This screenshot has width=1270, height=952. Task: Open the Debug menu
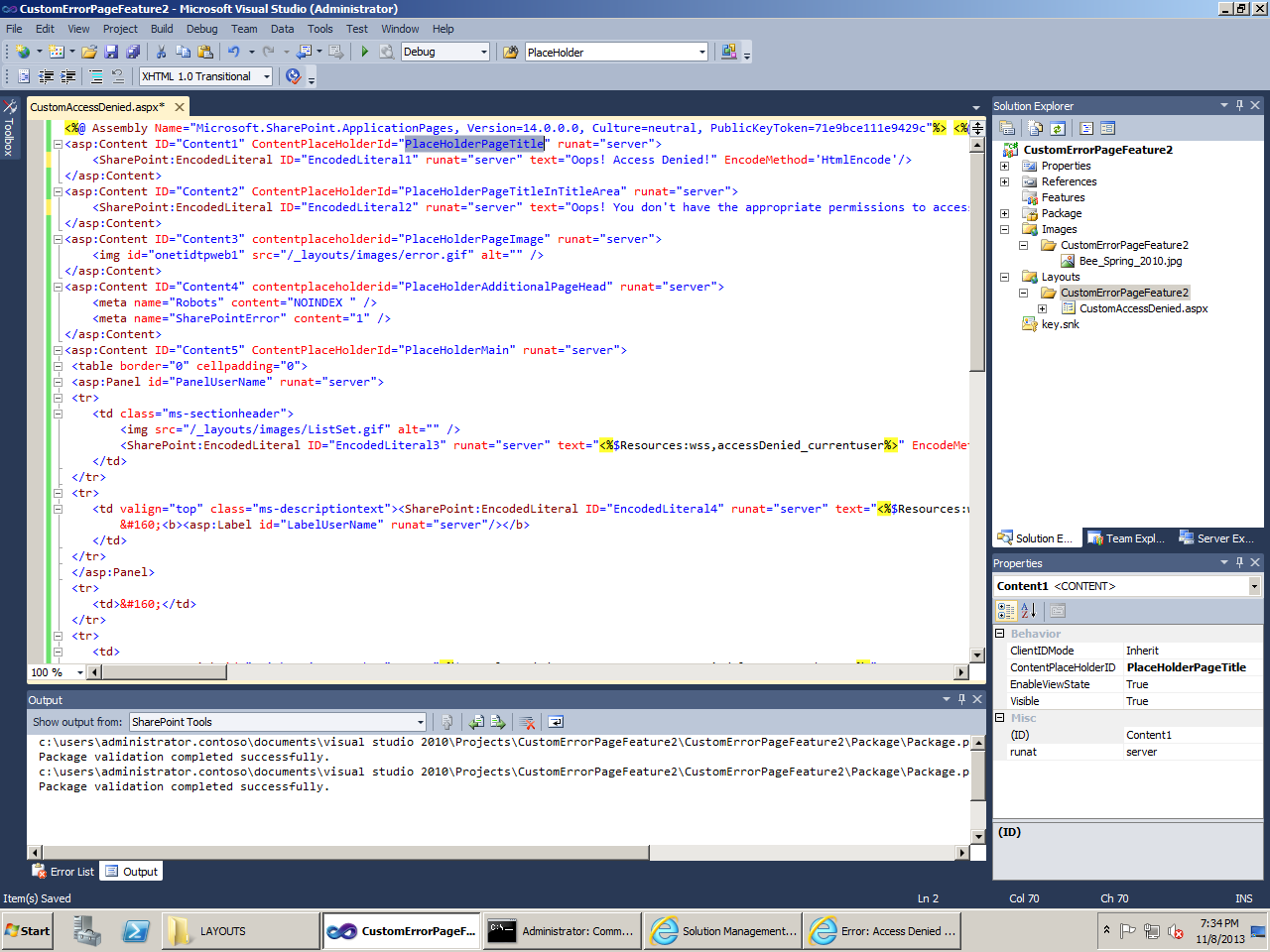click(x=201, y=29)
